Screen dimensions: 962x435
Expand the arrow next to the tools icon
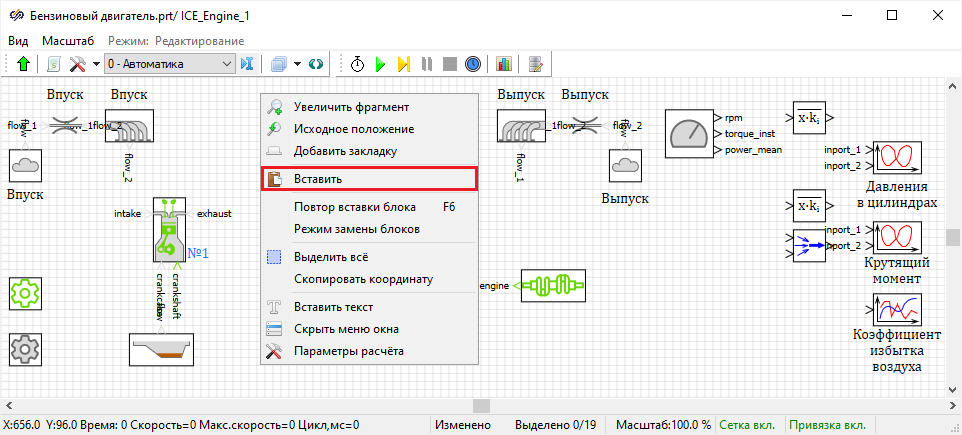tap(96, 64)
